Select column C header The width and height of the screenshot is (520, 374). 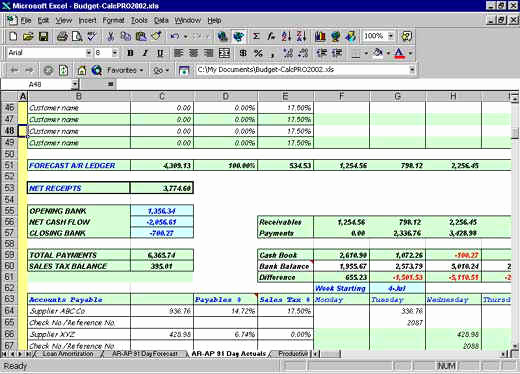[162, 96]
